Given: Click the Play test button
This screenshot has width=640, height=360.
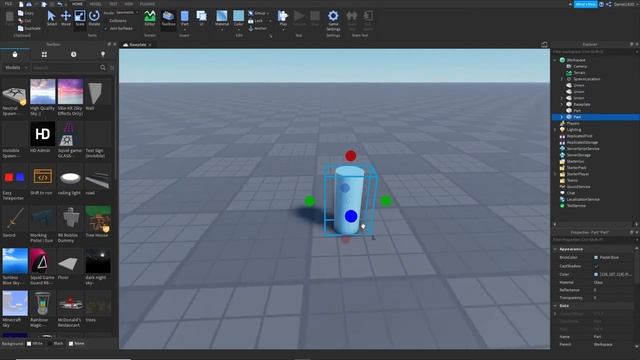Looking at the screenshot, I should coord(282,18).
